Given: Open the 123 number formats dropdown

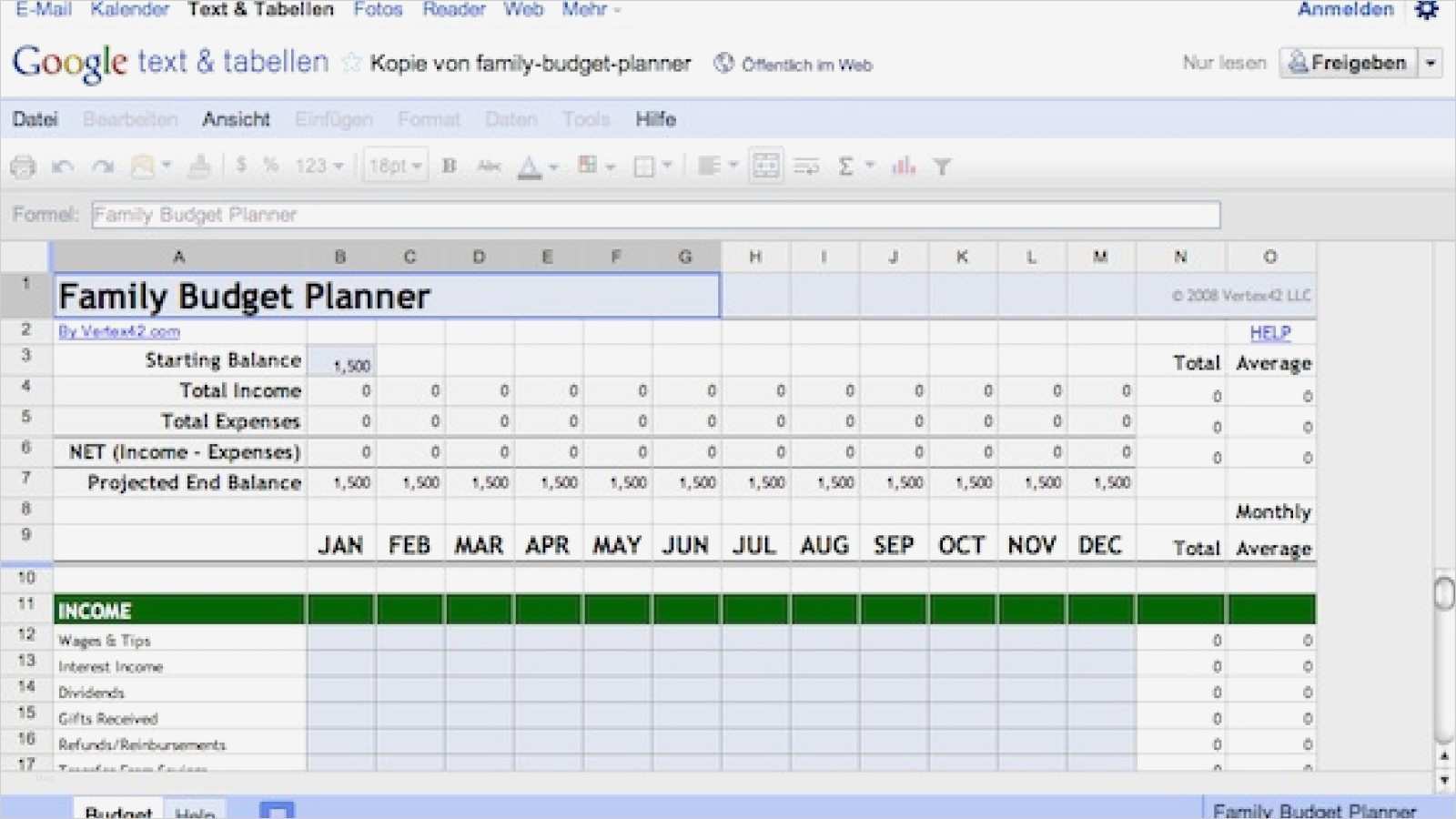Looking at the screenshot, I should (318, 166).
